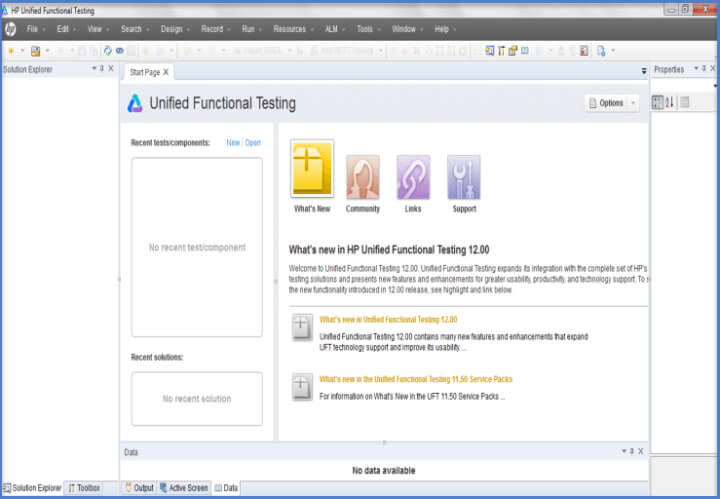Click the Links chain icon
Image resolution: width=720 pixels, height=499 pixels.
tap(413, 177)
